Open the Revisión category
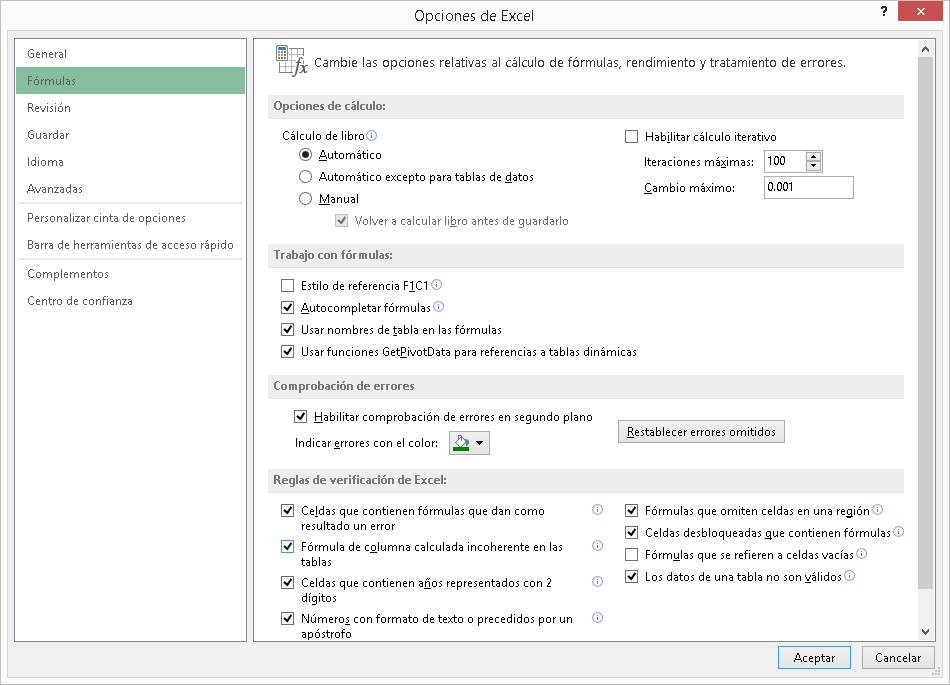 click(130, 108)
